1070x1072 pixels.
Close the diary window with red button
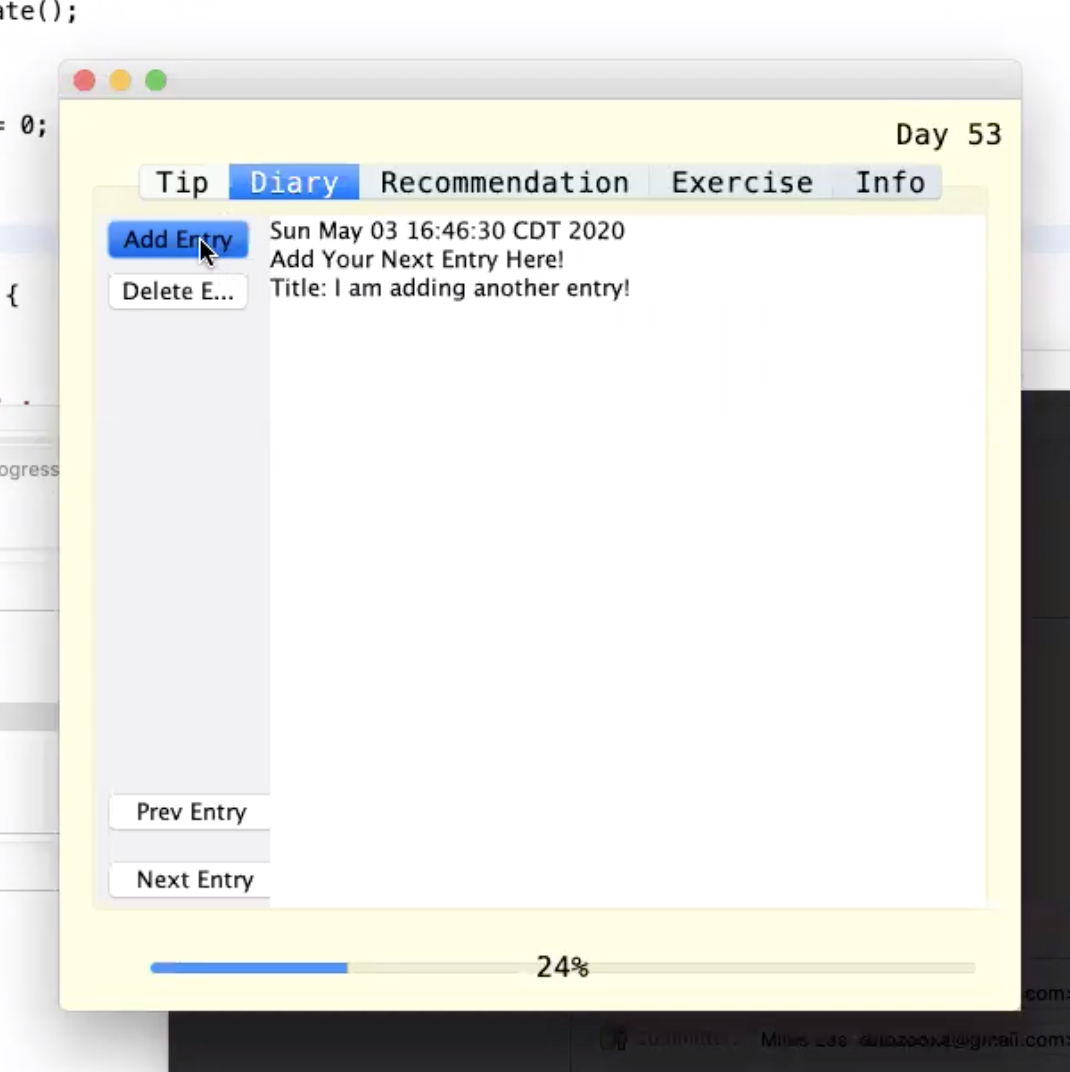point(84,81)
